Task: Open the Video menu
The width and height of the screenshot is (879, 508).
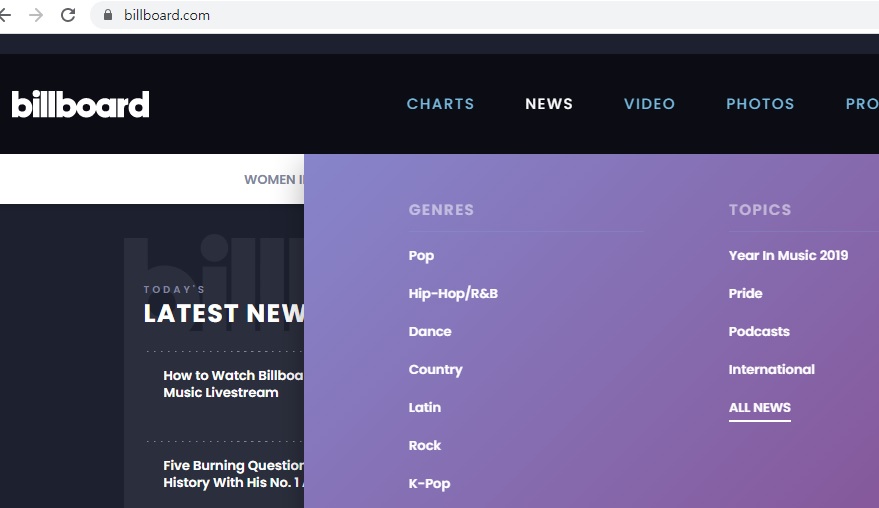Action: pyautogui.click(x=649, y=104)
